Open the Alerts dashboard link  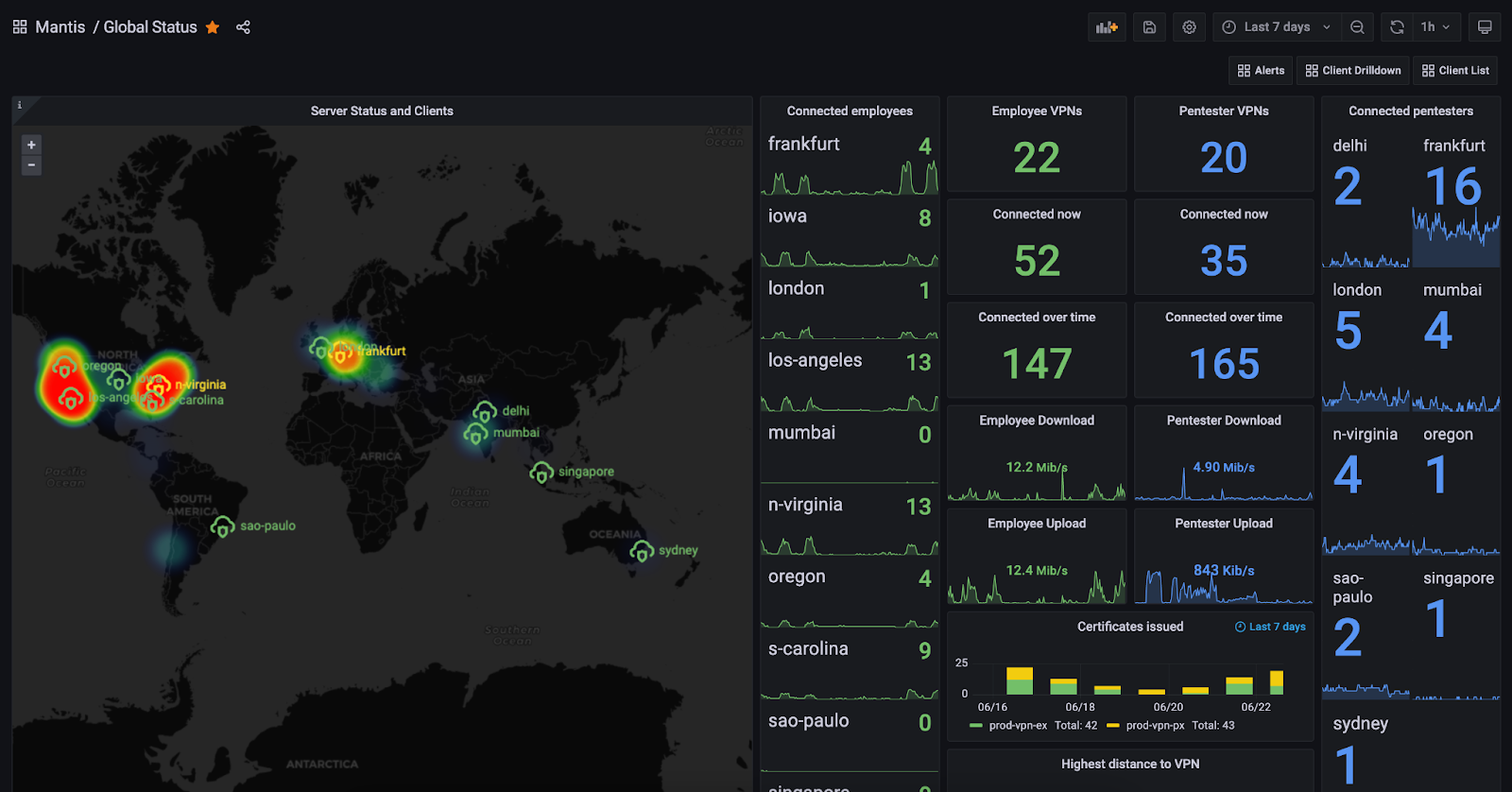pos(1261,71)
